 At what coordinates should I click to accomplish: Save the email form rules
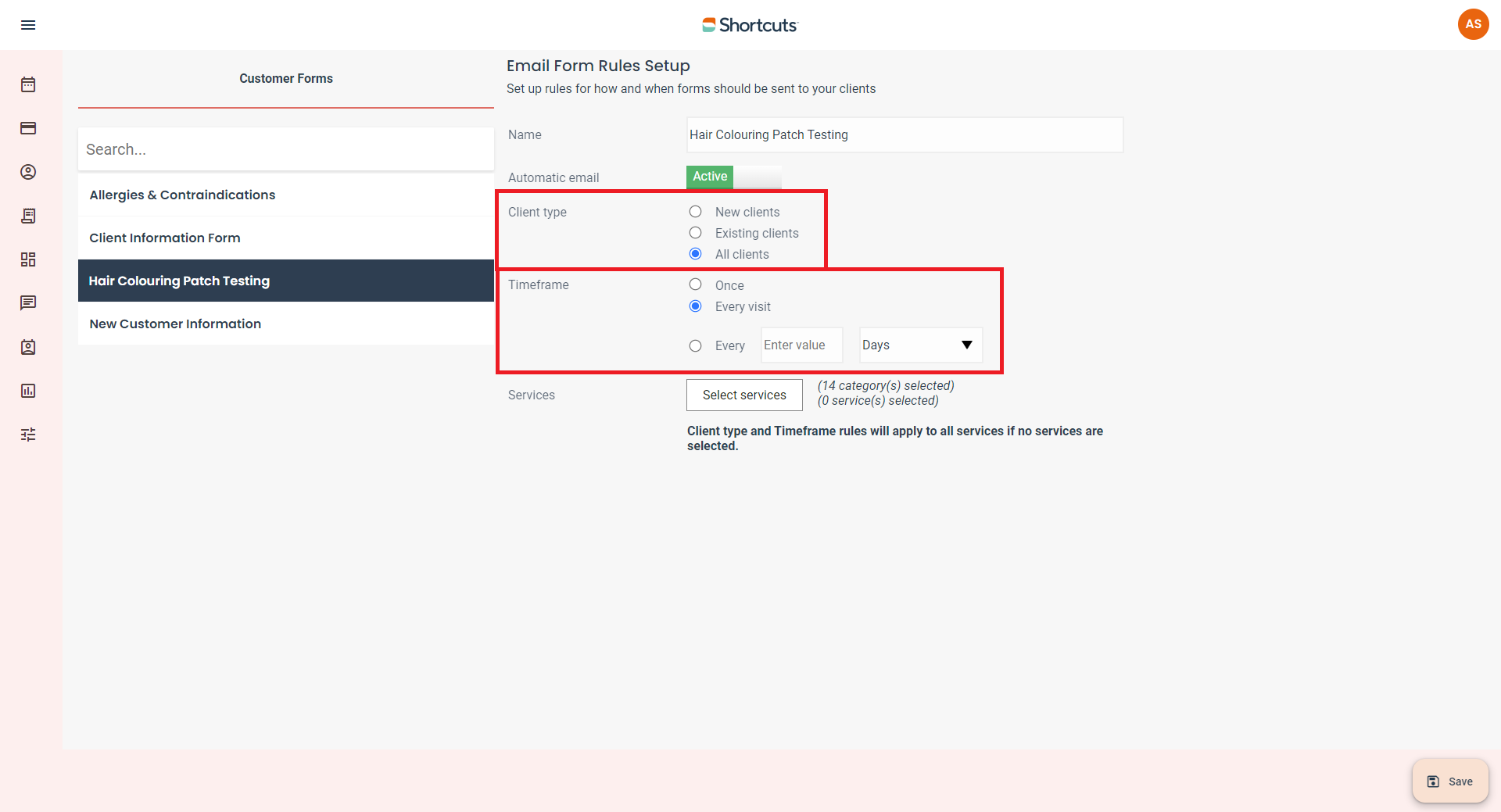point(1450,782)
